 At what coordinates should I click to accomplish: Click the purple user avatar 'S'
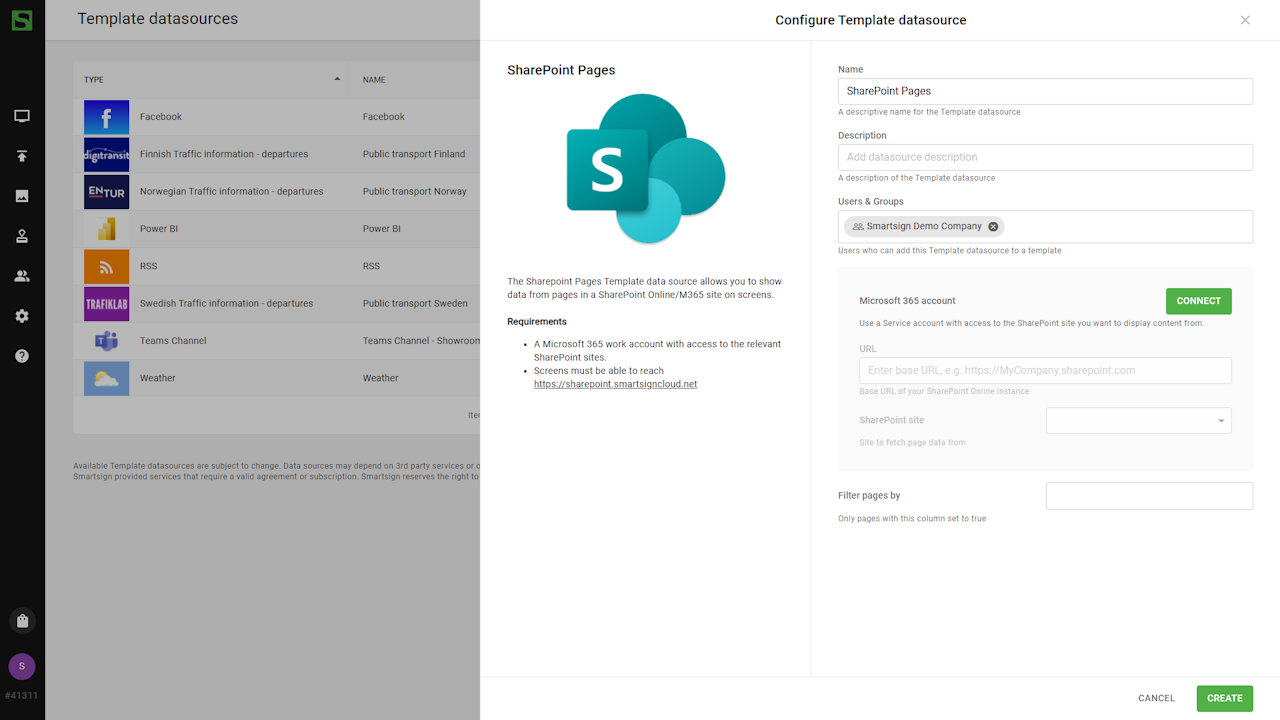tap(22, 666)
